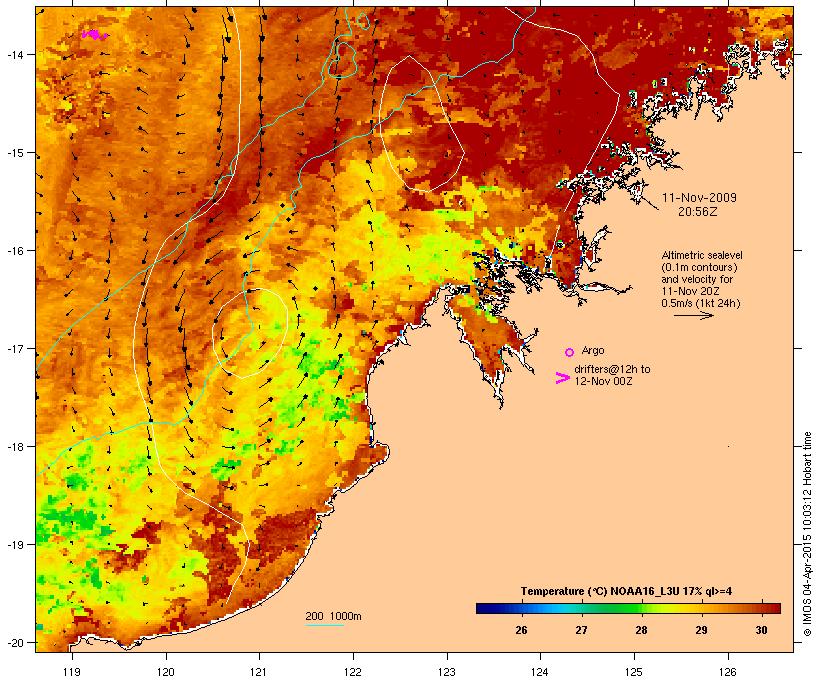Image resolution: width=820 pixels, height=680 pixels.
Task: Click the latitude label -14
Action: click(15, 54)
